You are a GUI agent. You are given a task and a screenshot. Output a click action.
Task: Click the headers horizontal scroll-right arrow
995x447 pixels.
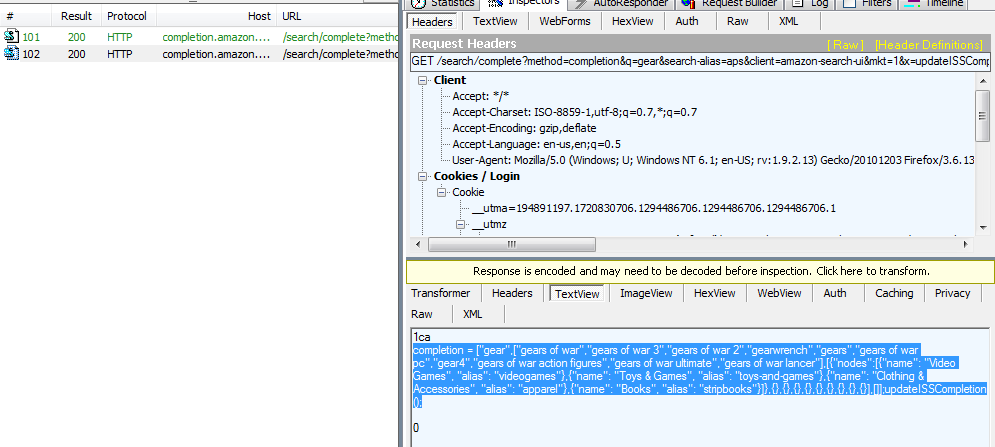point(966,244)
